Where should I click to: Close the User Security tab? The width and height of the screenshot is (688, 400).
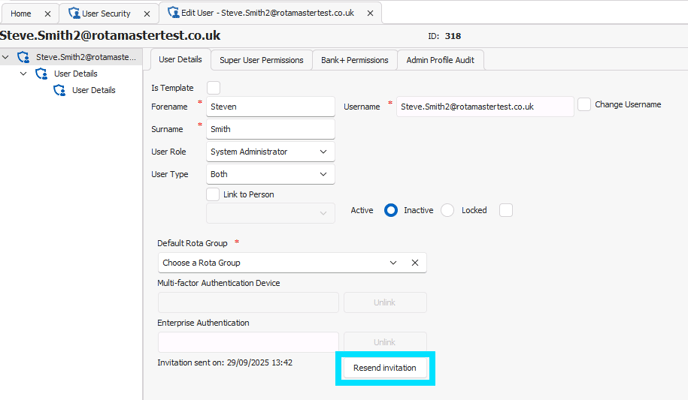tap(146, 13)
